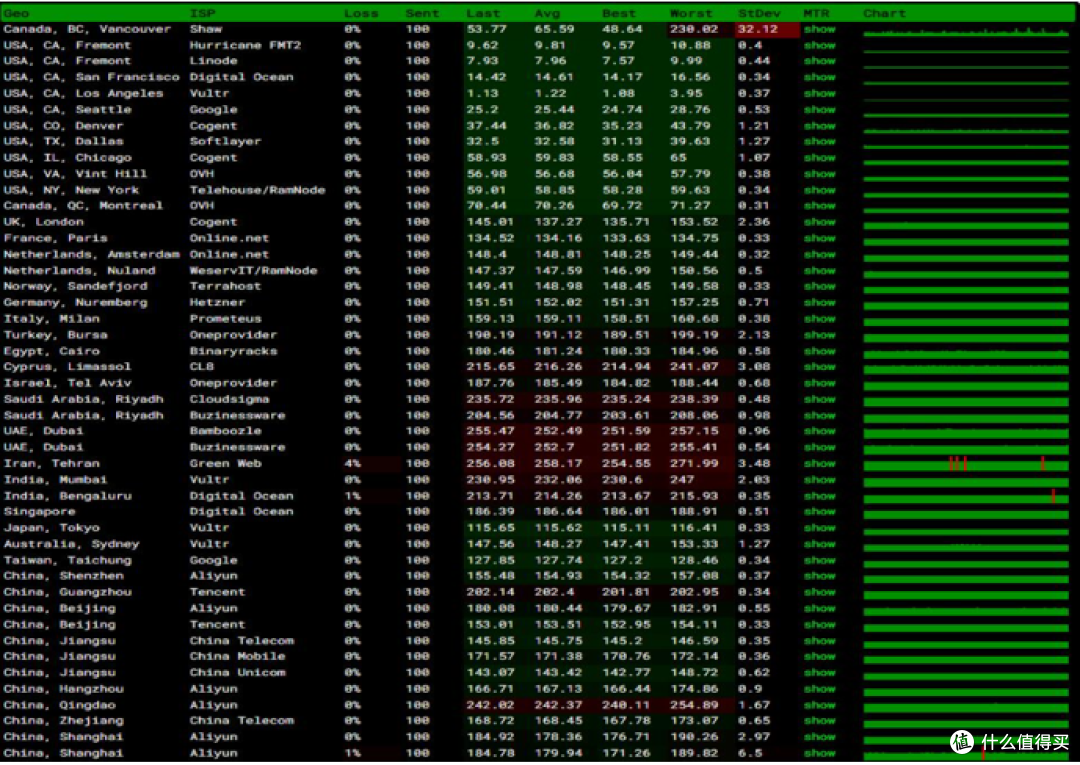Click show in the China Mobile Jiangsu row
The width and height of the screenshot is (1080, 765).
[x=820, y=656]
